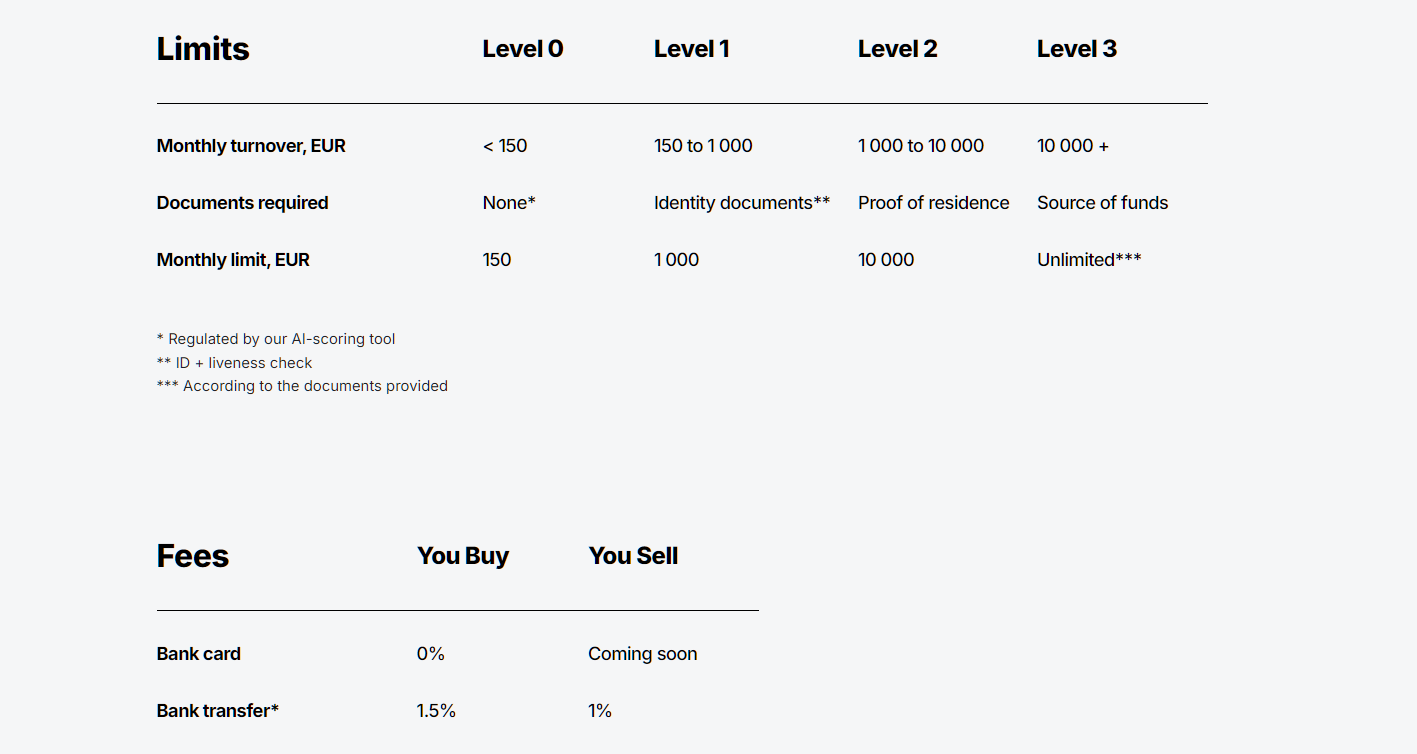Click the "1 000 to 10 000" turnover value
Viewport: 1417px width, 754px height.
920,146
